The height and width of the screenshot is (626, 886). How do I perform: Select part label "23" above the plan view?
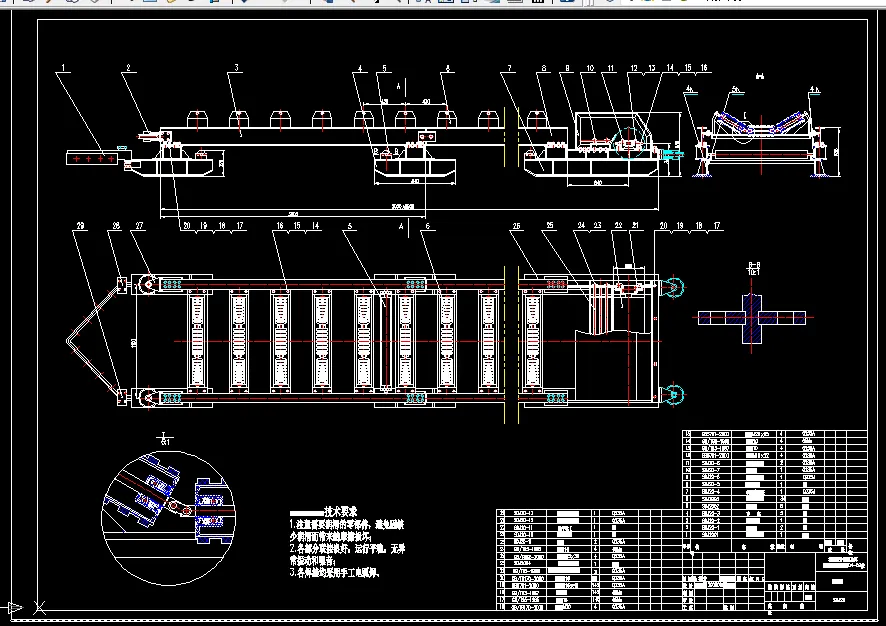click(x=597, y=225)
